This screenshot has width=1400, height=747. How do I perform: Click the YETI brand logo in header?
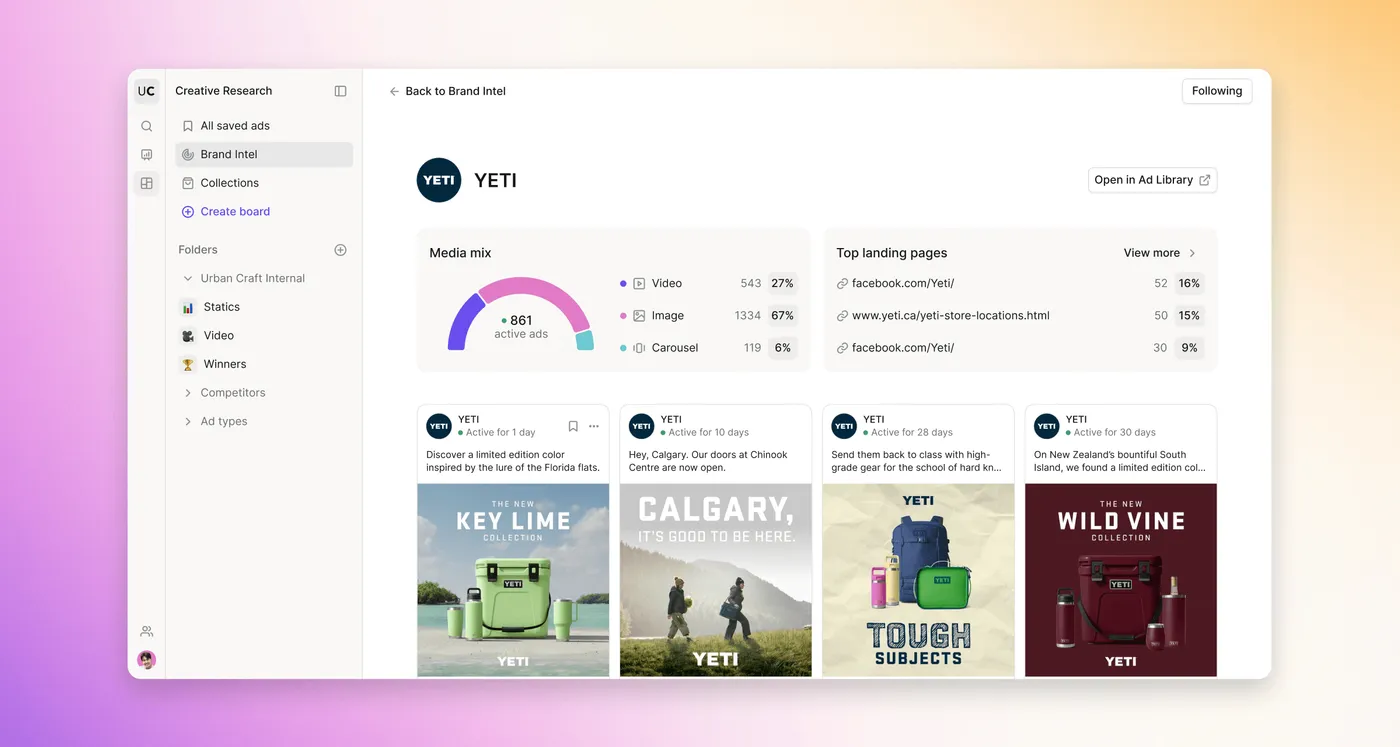click(x=439, y=180)
